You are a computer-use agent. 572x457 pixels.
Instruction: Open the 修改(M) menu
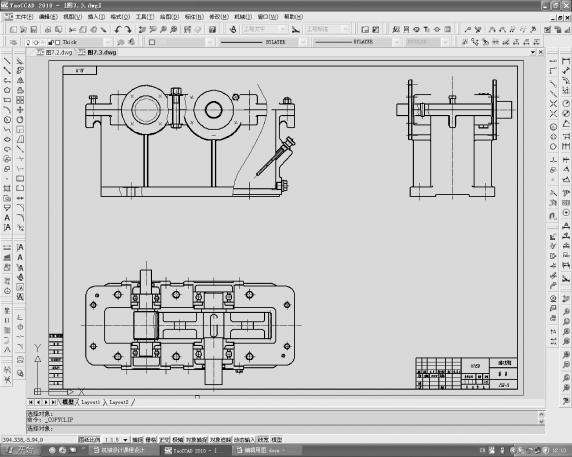[x=219, y=17]
